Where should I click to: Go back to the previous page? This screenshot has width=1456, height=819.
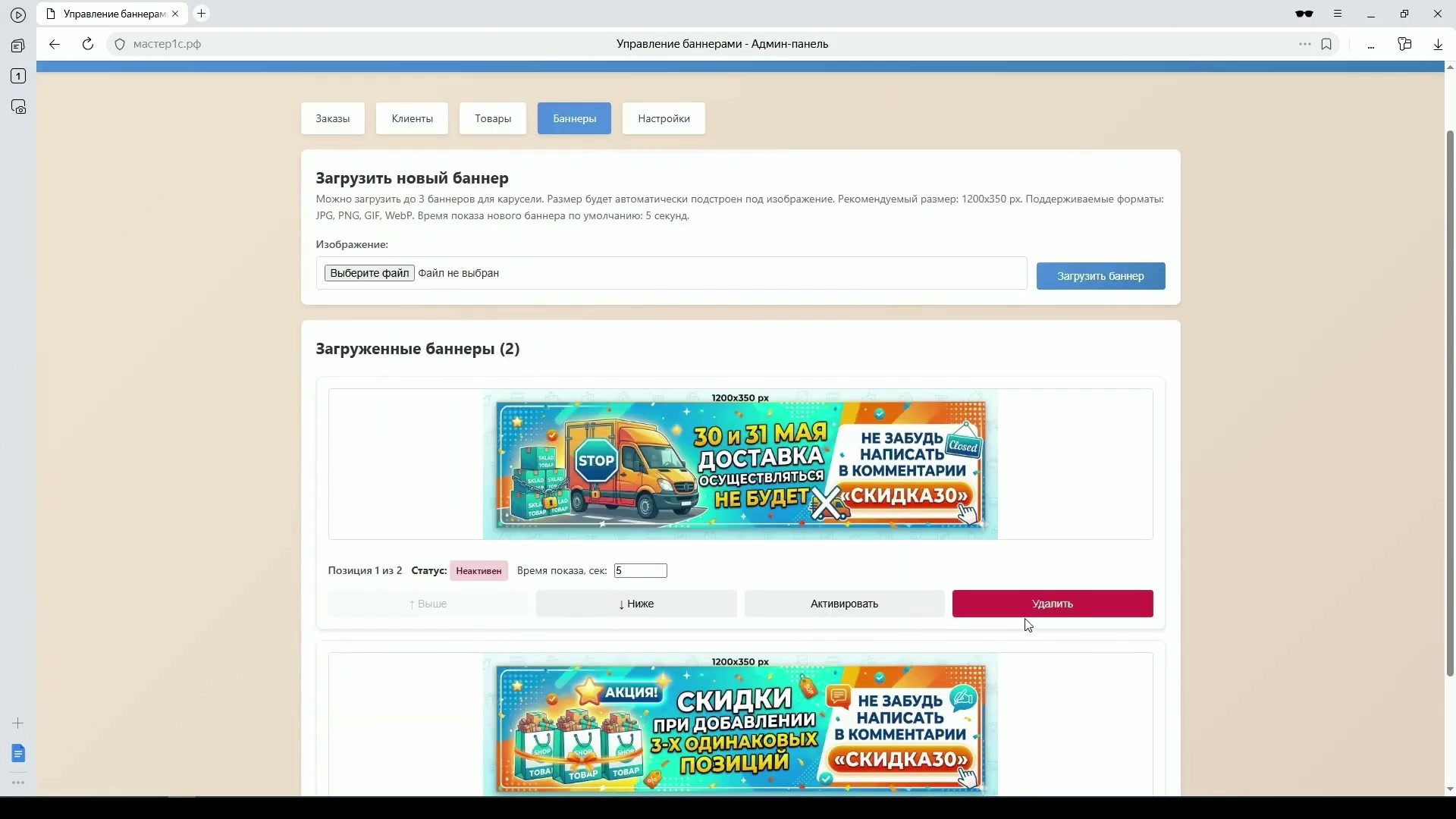point(55,44)
